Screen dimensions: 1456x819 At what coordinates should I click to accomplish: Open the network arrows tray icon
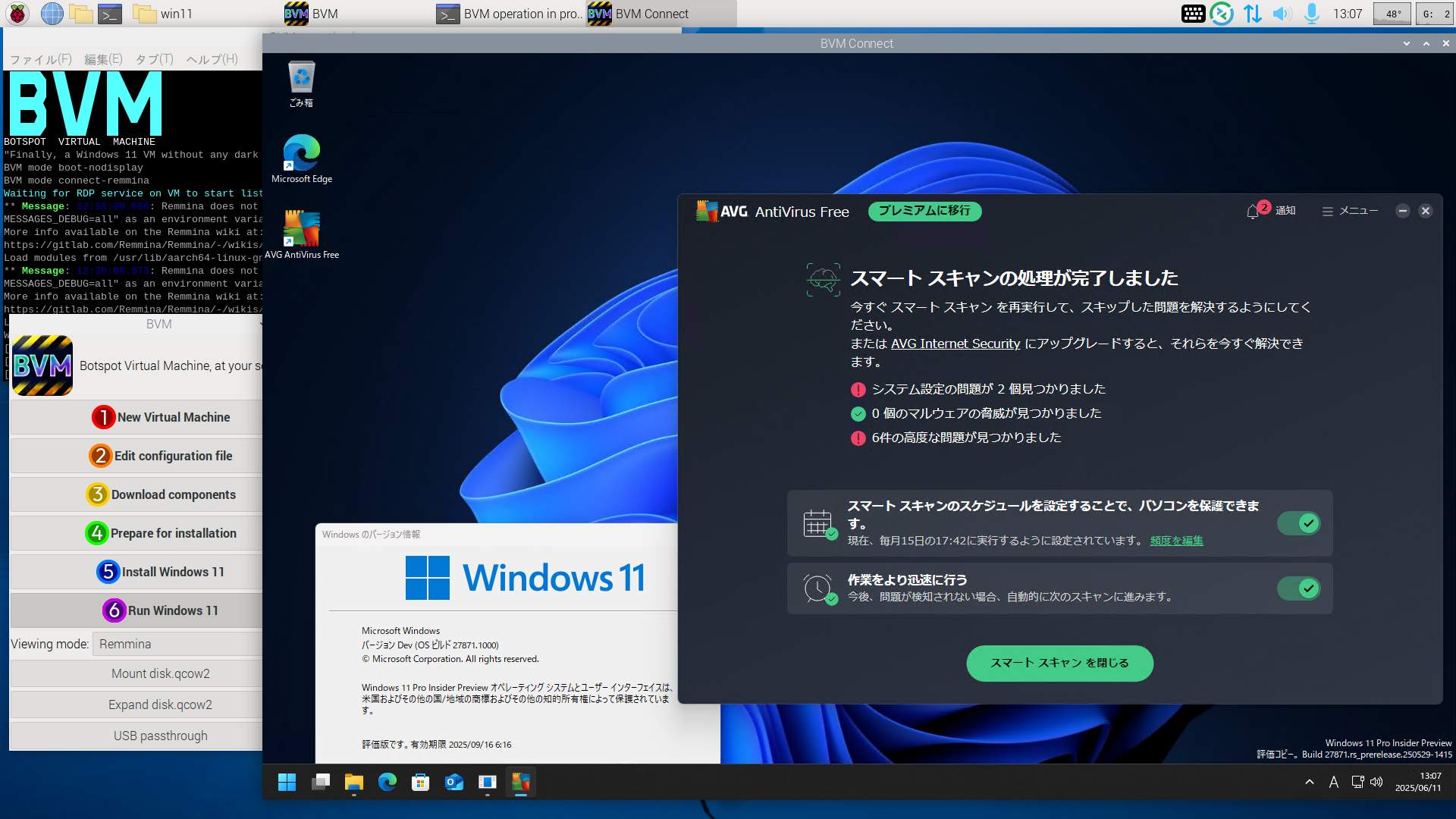(x=1252, y=13)
